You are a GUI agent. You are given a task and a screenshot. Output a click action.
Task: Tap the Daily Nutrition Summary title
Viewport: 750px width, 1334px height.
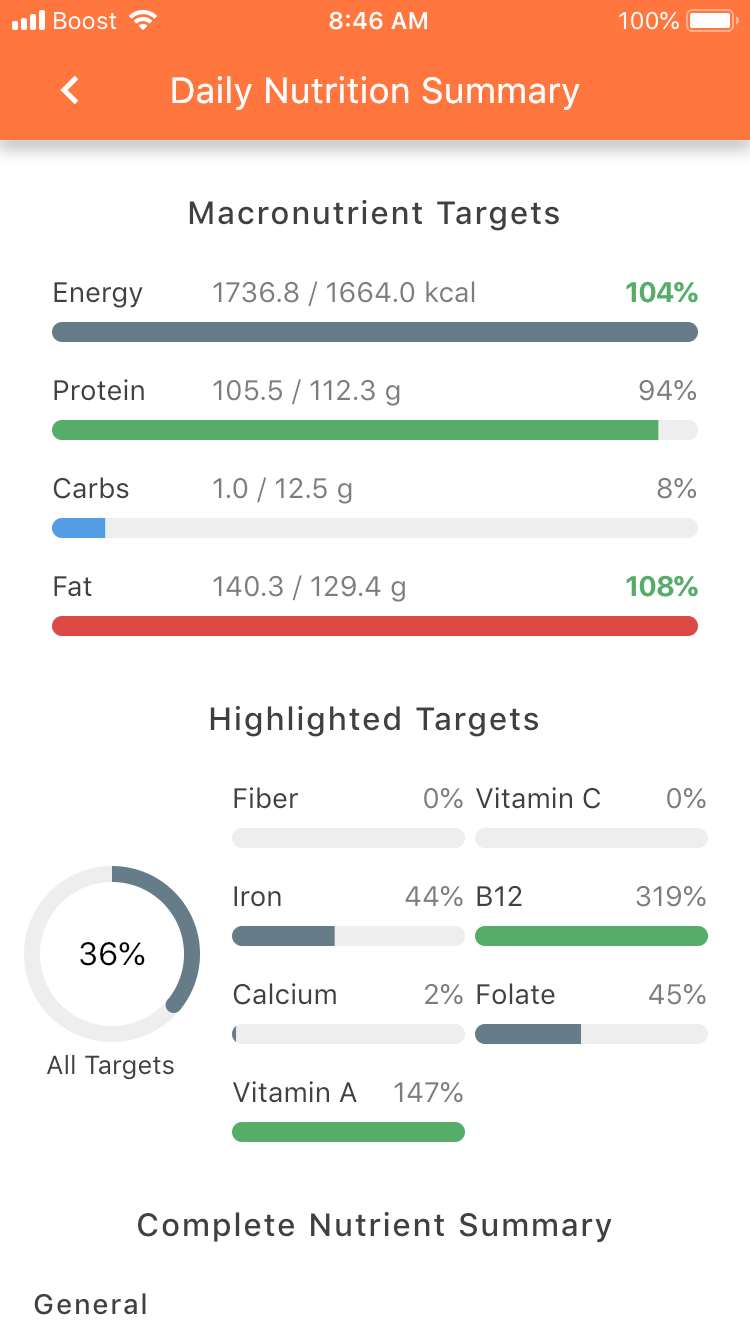375,90
